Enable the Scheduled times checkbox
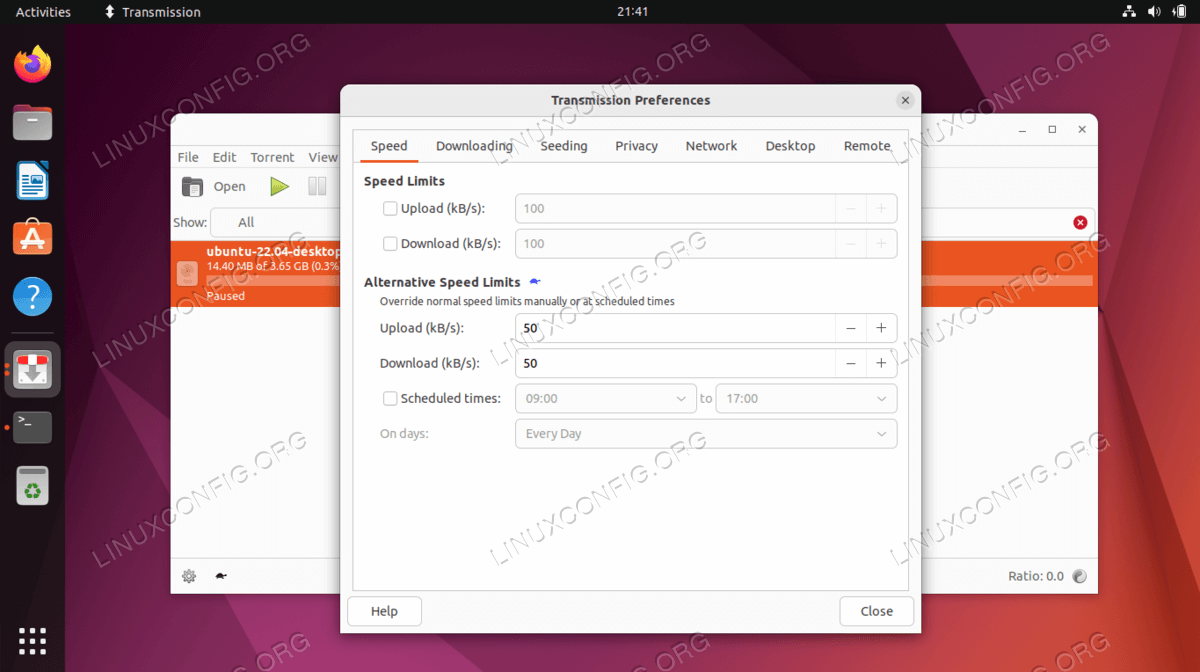The width and height of the screenshot is (1200, 672). [x=390, y=399]
